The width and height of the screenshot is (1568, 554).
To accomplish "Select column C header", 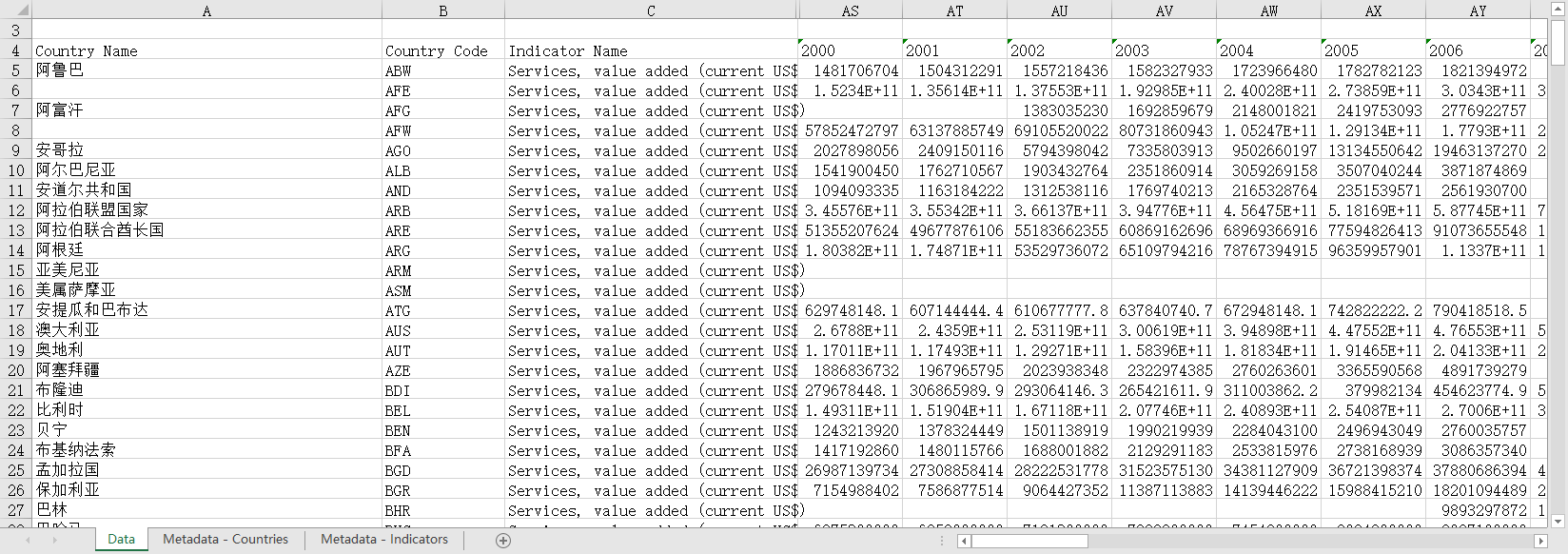I will pyautogui.click(x=651, y=10).
